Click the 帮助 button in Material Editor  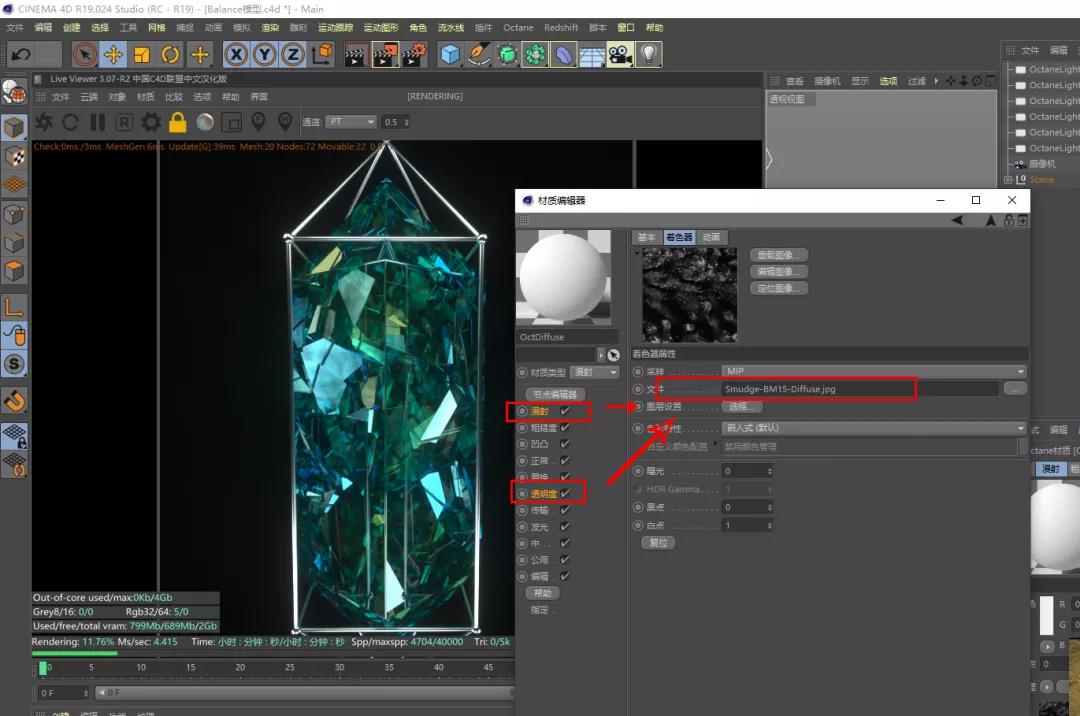[x=543, y=593]
